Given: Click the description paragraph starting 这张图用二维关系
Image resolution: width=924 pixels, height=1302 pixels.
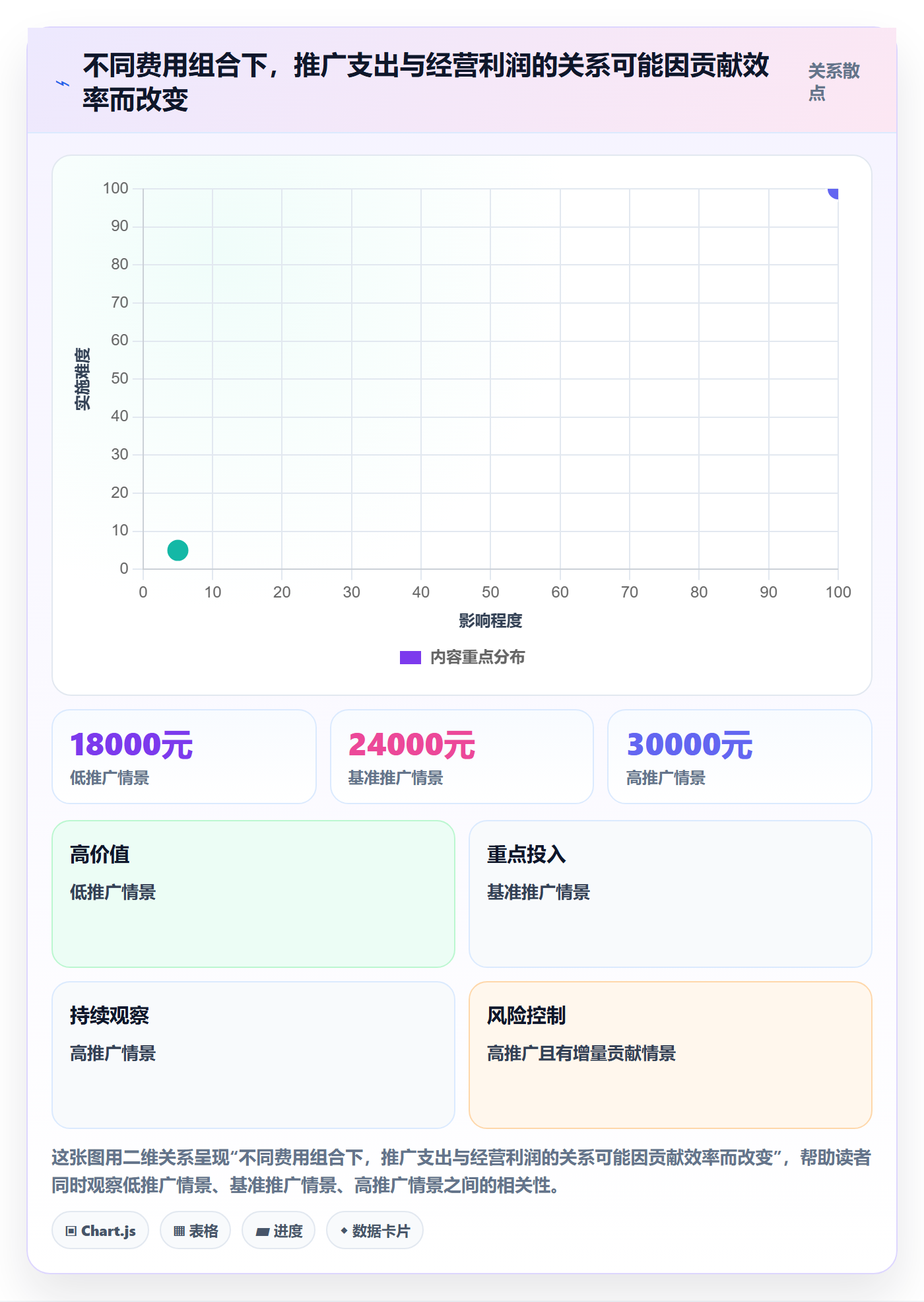Looking at the screenshot, I should pos(461,1171).
